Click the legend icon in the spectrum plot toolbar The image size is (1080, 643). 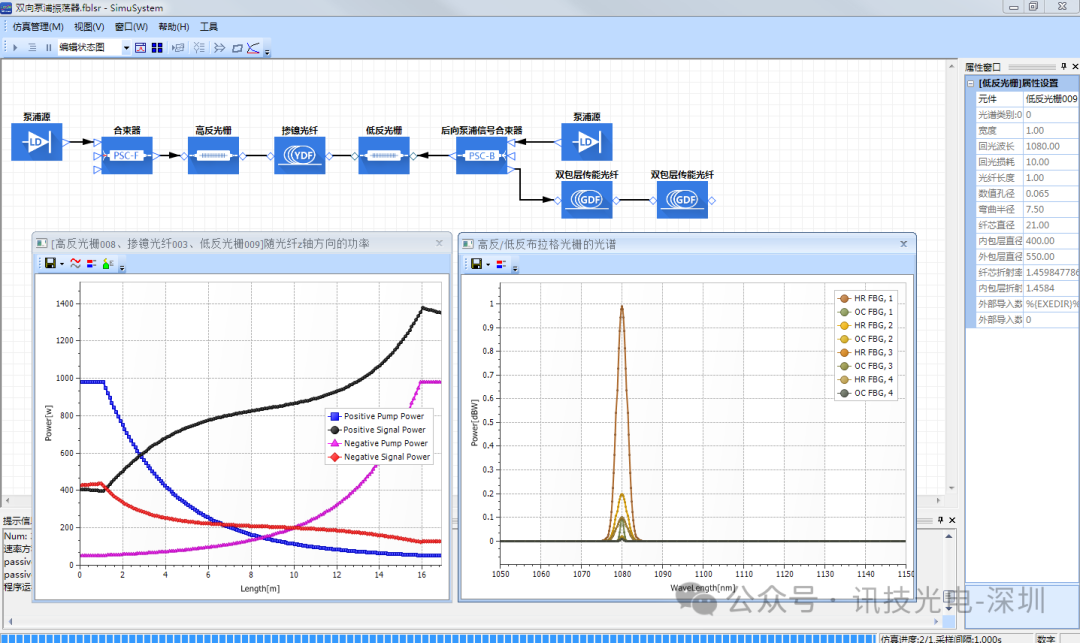501,264
